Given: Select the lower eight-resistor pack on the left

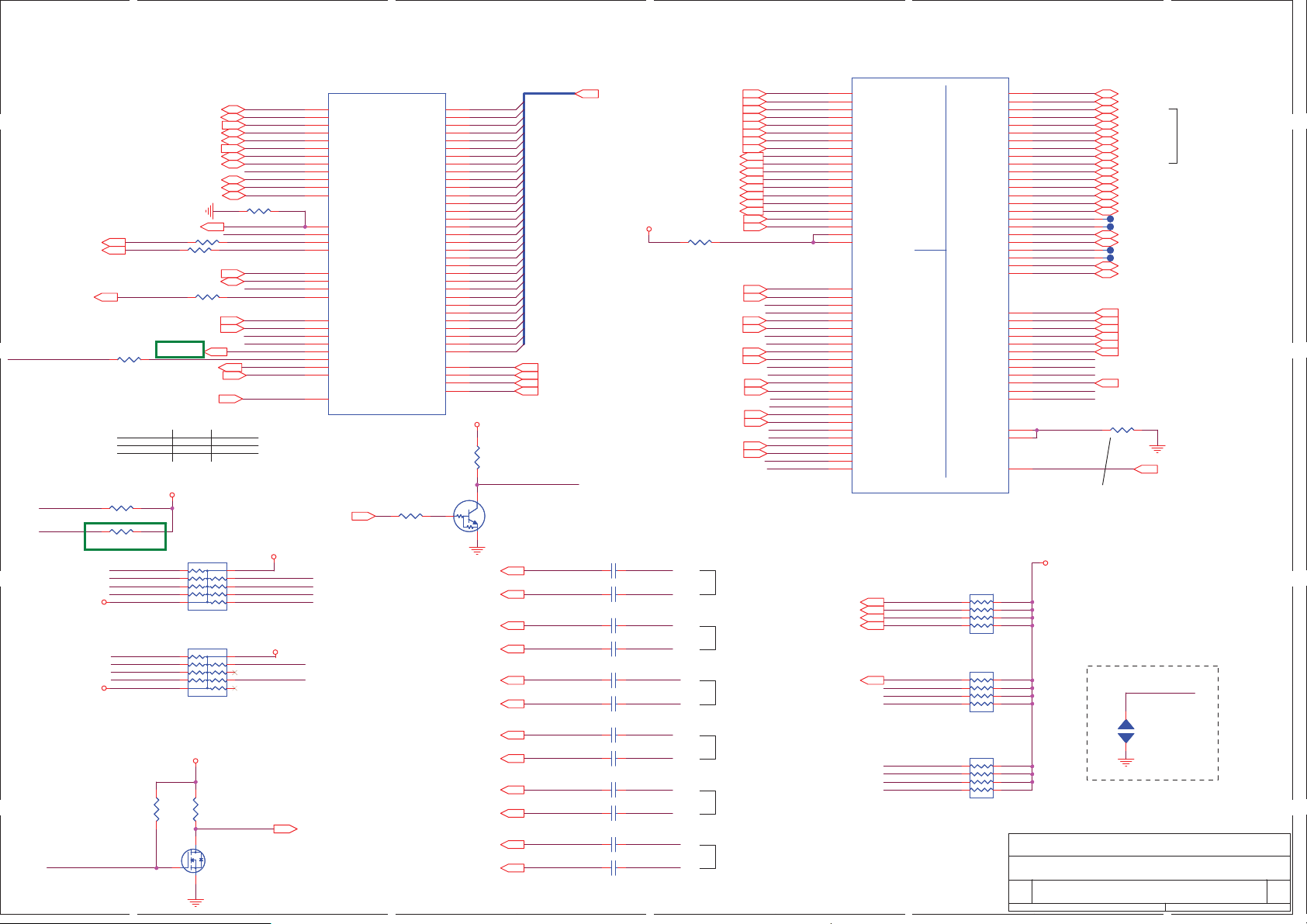Looking at the screenshot, I should pyautogui.click(x=207, y=673).
